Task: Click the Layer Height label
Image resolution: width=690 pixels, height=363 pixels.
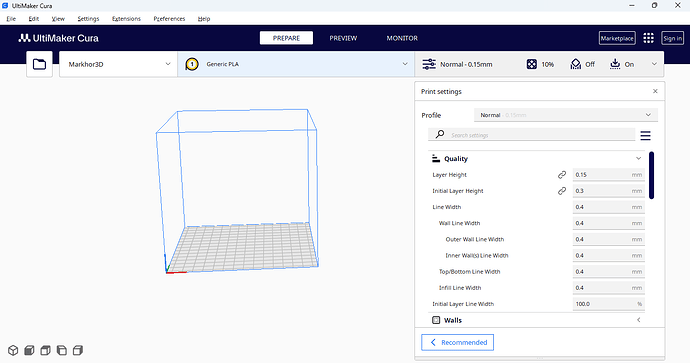Action: point(449,175)
